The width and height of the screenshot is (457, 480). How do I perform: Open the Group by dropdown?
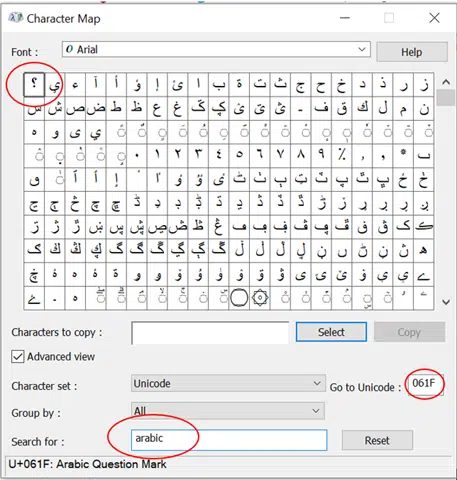pyautogui.click(x=228, y=411)
